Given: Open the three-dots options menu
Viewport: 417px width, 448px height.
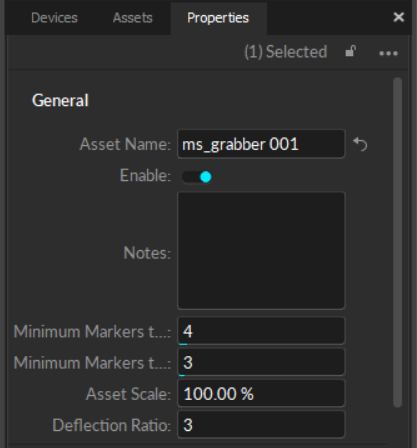Looking at the screenshot, I should (x=388, y=53).
